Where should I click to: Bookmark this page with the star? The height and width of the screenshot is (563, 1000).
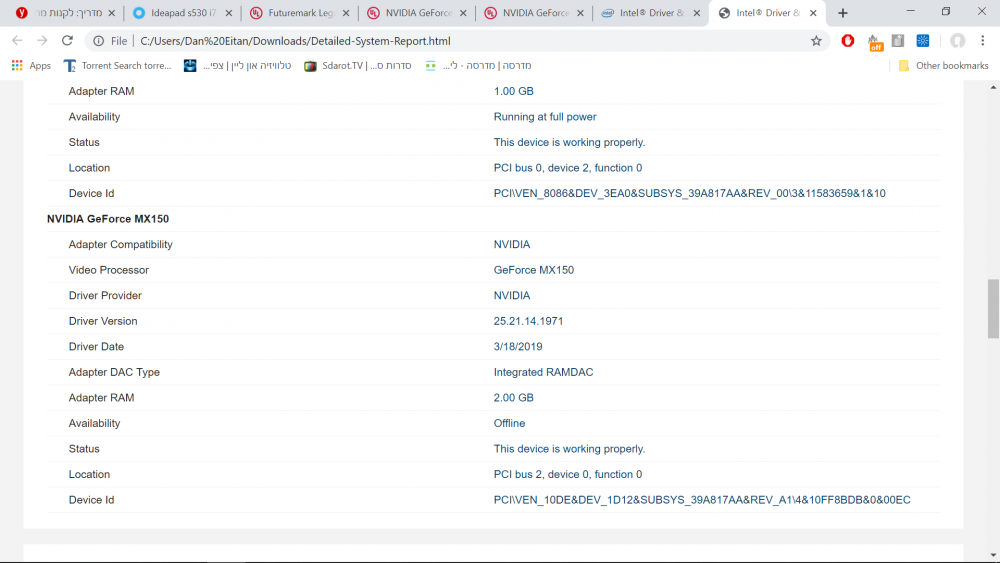coord(816,41)
